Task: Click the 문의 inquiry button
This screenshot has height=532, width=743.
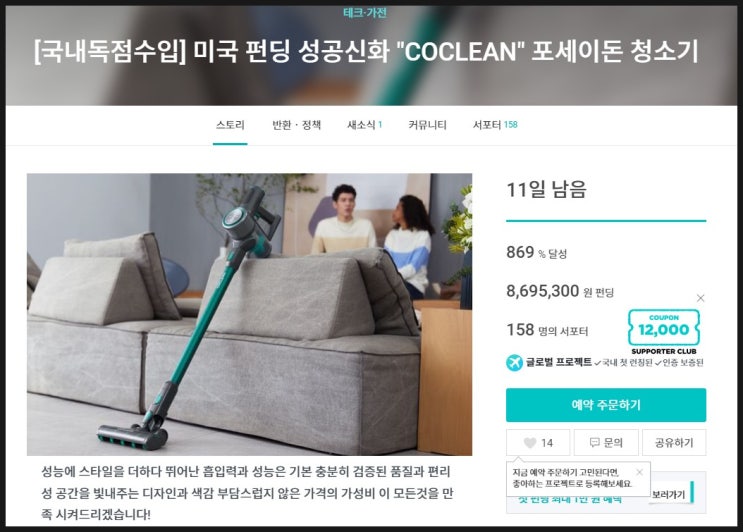Action: (x=606, y=442)
